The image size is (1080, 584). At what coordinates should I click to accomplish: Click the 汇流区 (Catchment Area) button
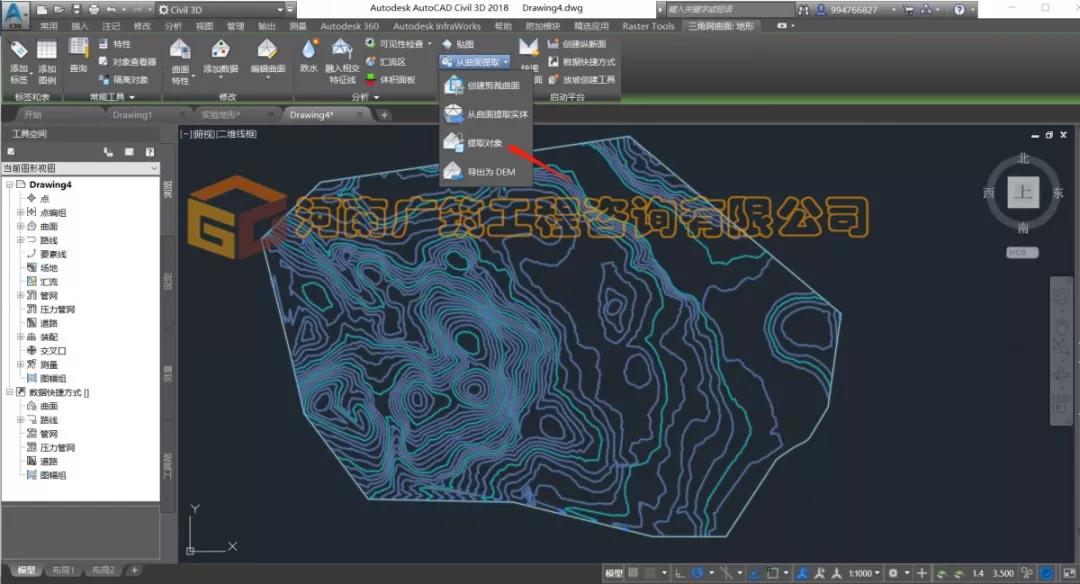coord(386,62)
